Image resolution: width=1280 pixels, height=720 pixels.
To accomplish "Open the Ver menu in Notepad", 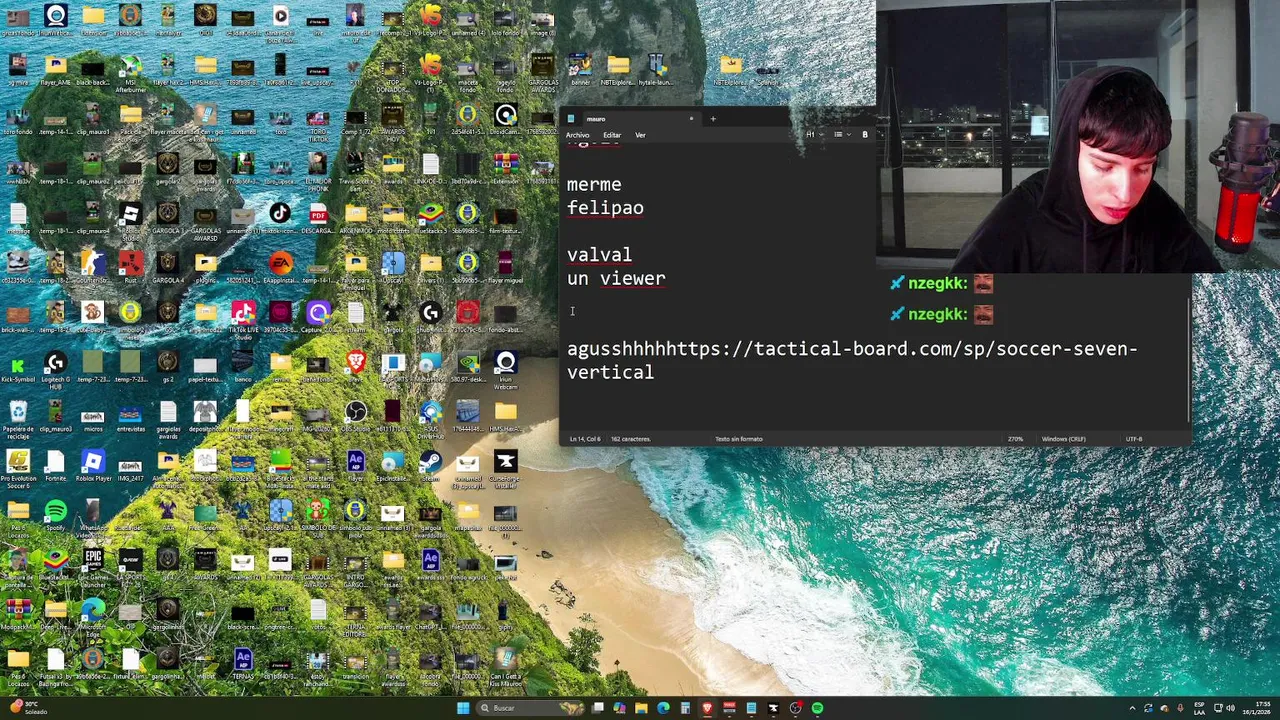I will [640, 135].
